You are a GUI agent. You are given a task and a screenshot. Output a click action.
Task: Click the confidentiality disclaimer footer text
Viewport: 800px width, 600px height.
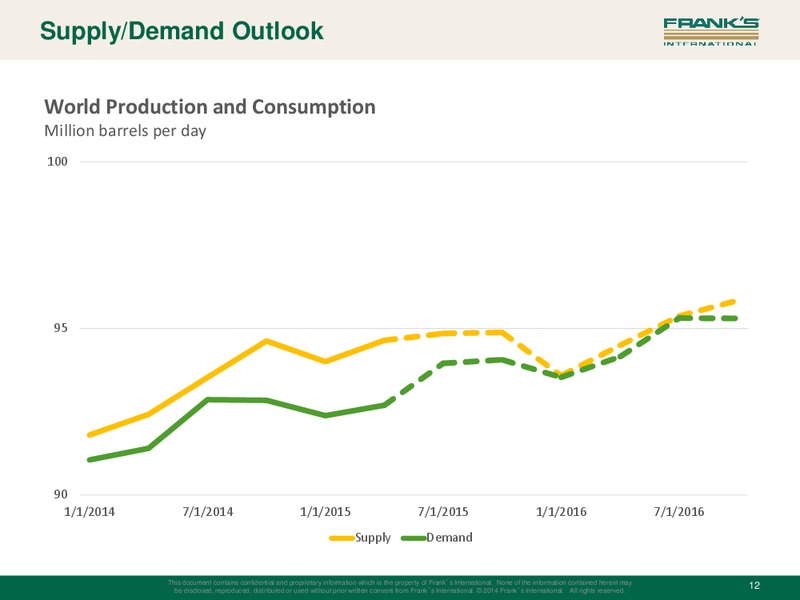pos(400,586)
